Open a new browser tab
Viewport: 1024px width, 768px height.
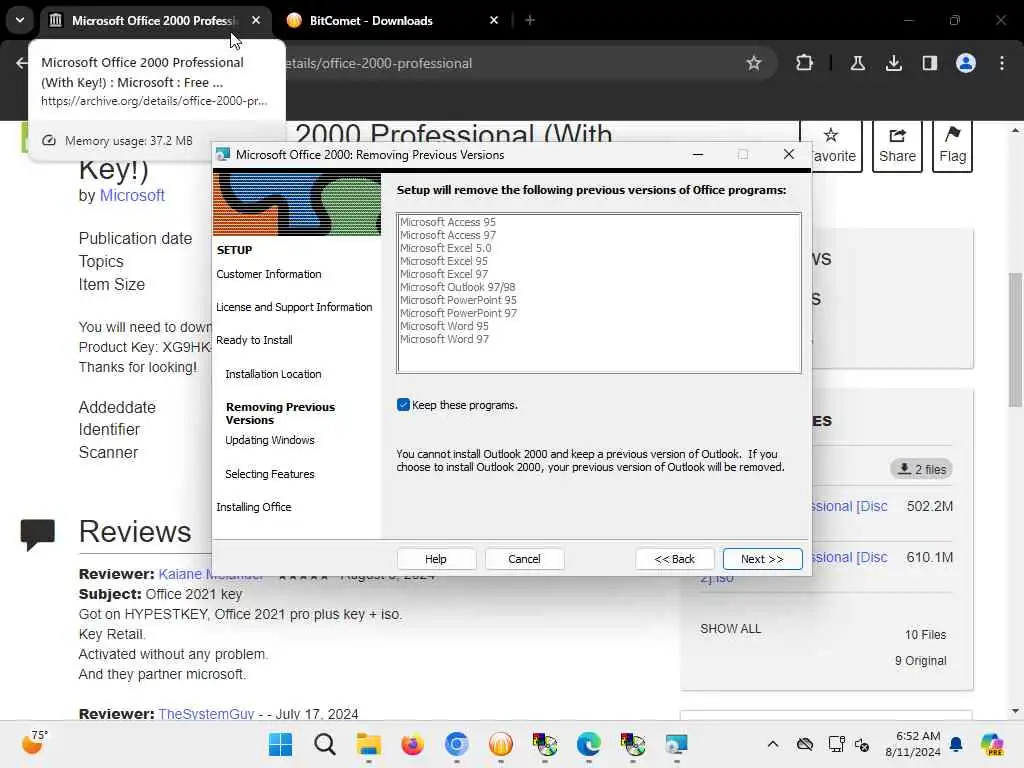(x=530, y=21)
